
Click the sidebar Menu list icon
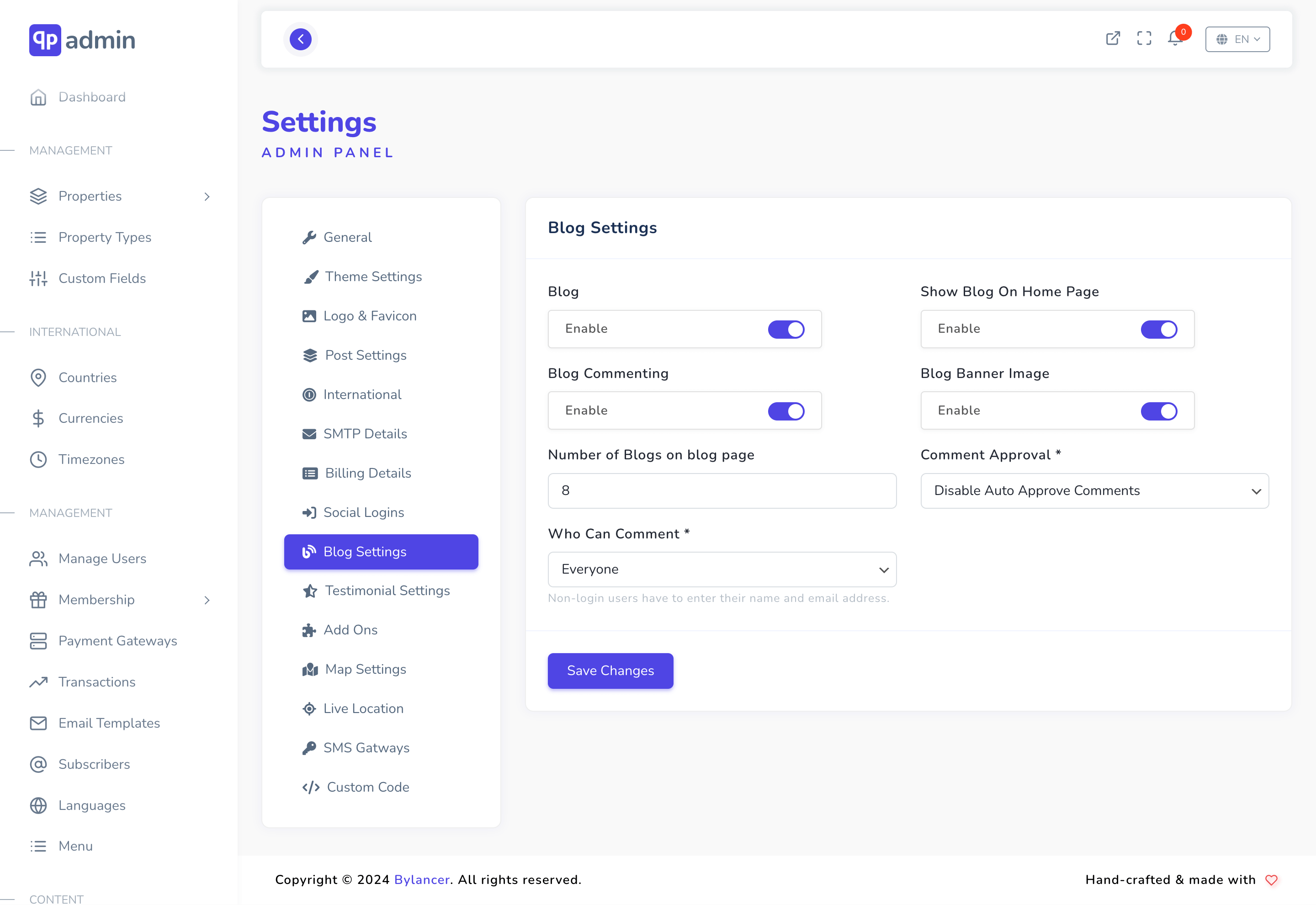[38, 846]
